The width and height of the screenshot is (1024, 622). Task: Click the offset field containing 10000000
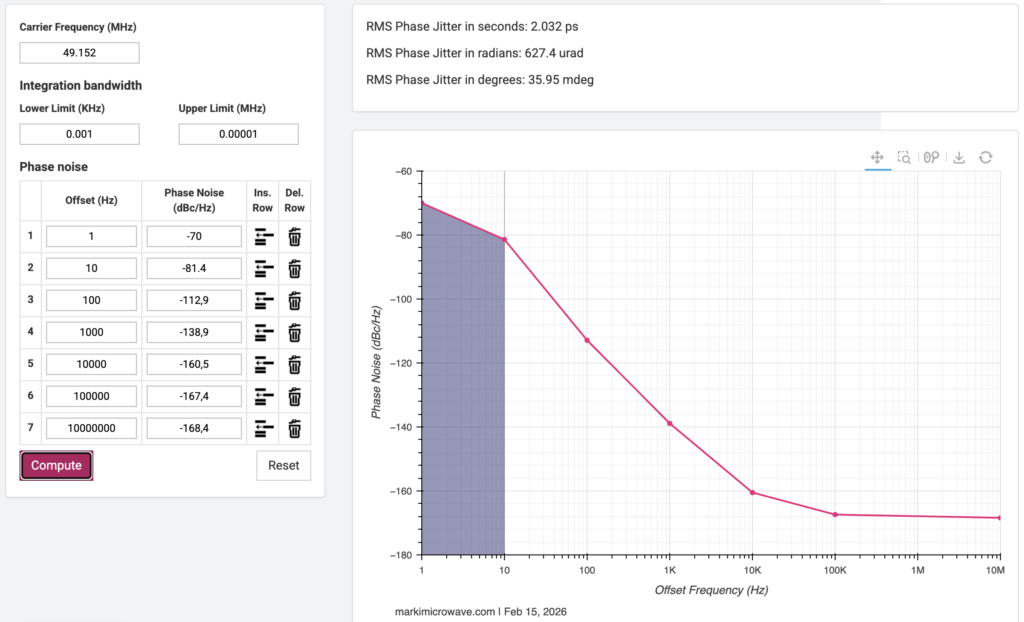coord(91,429)
